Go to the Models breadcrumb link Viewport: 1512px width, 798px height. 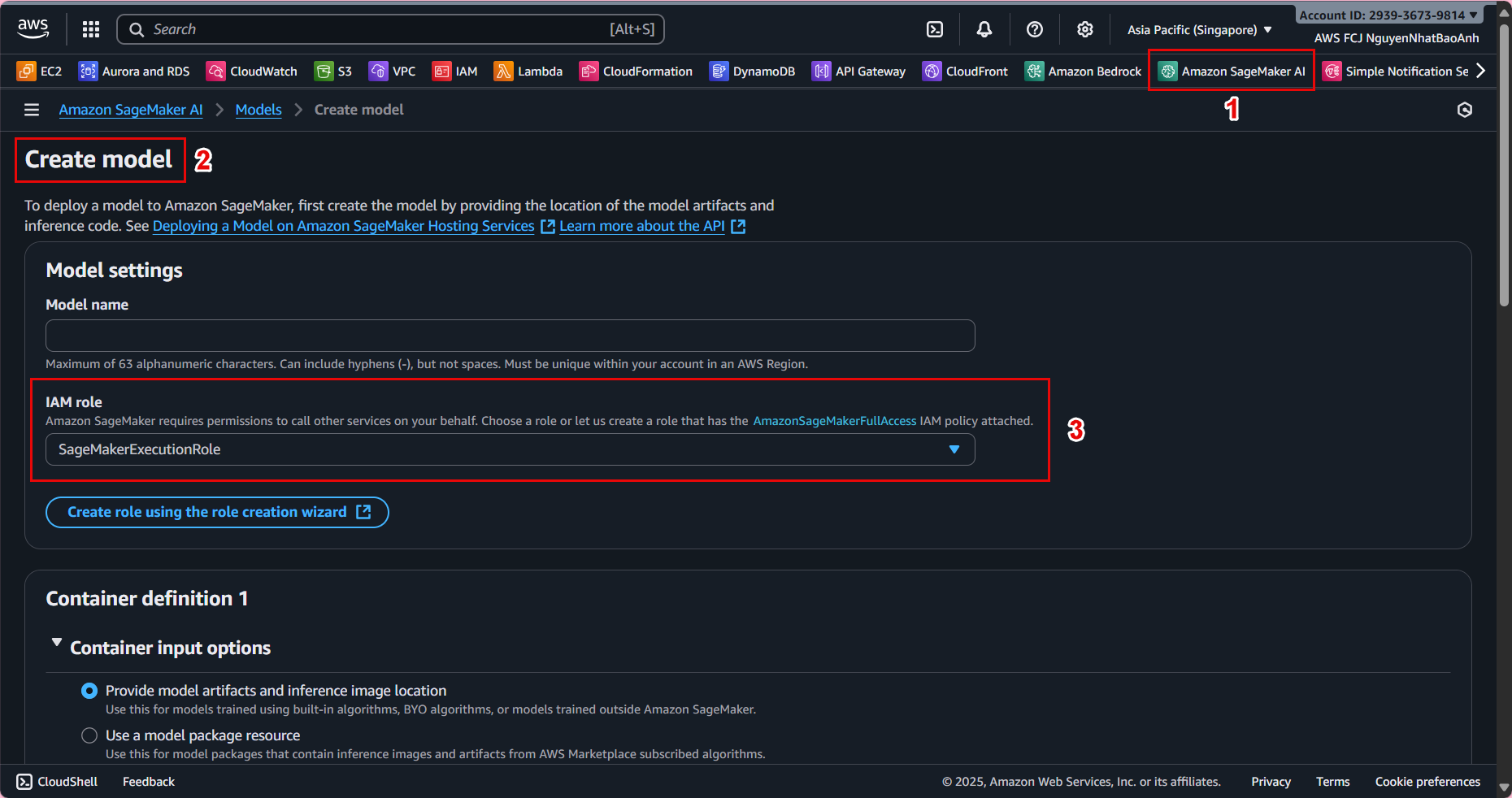(259, 110)
